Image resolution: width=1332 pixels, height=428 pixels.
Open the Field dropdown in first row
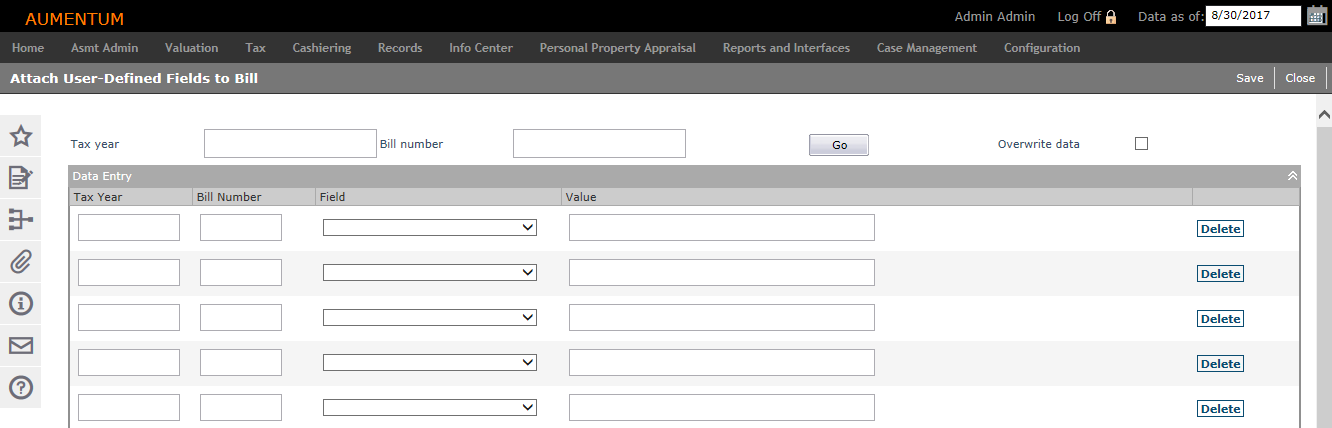(x=430, y=228)
